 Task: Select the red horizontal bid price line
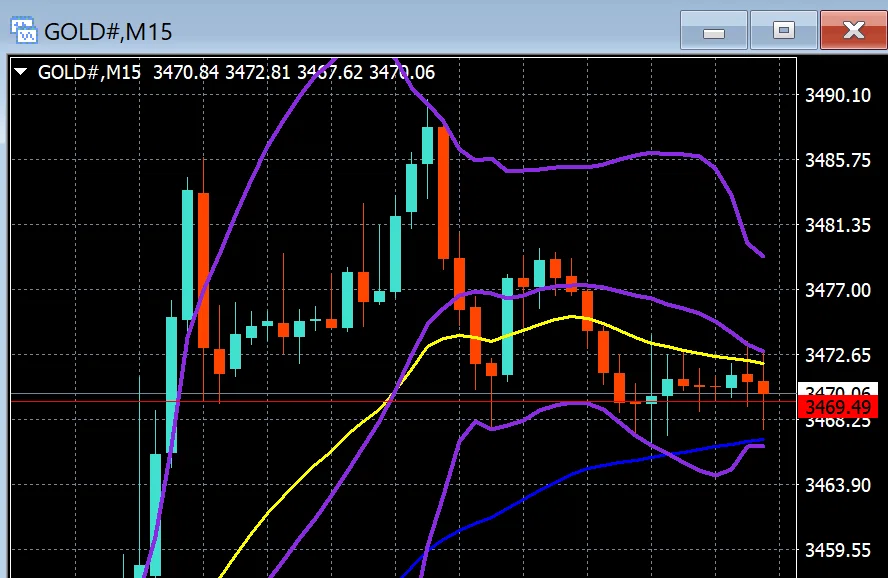point(404,401)
